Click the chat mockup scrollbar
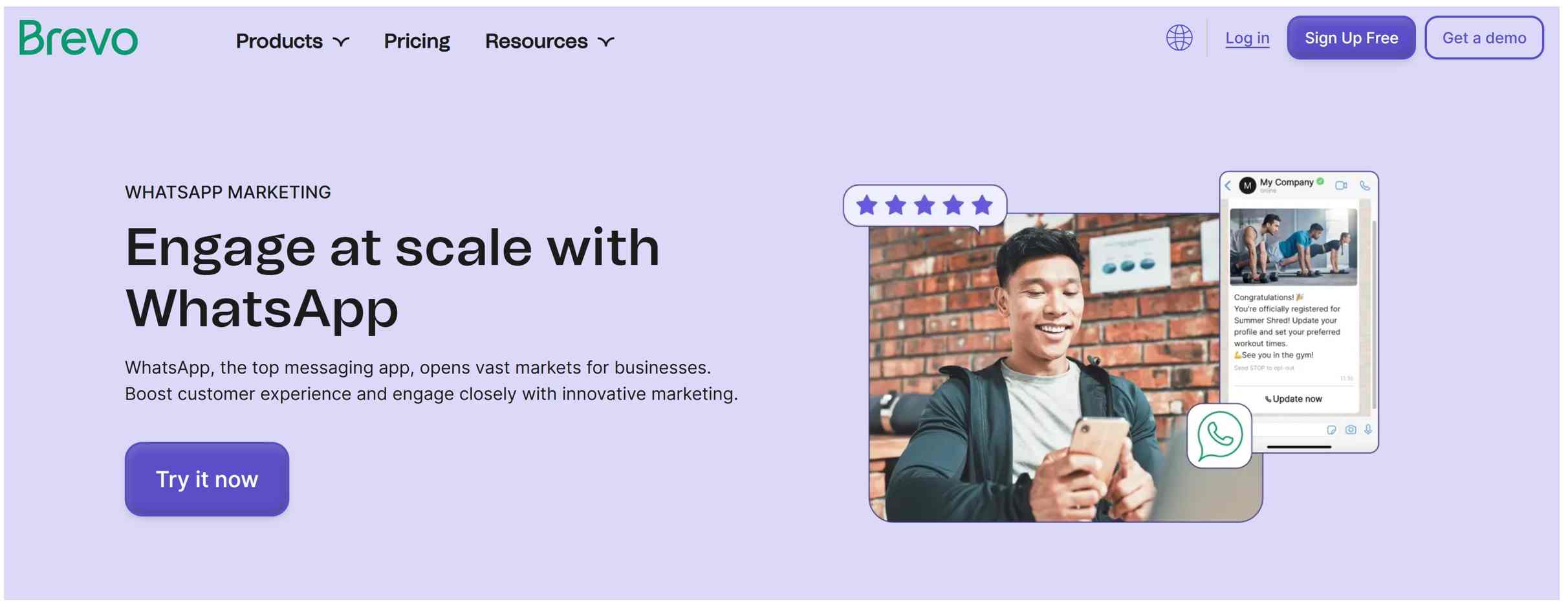The width and height of the screenshot is (1568, 604). point(1373,314)
